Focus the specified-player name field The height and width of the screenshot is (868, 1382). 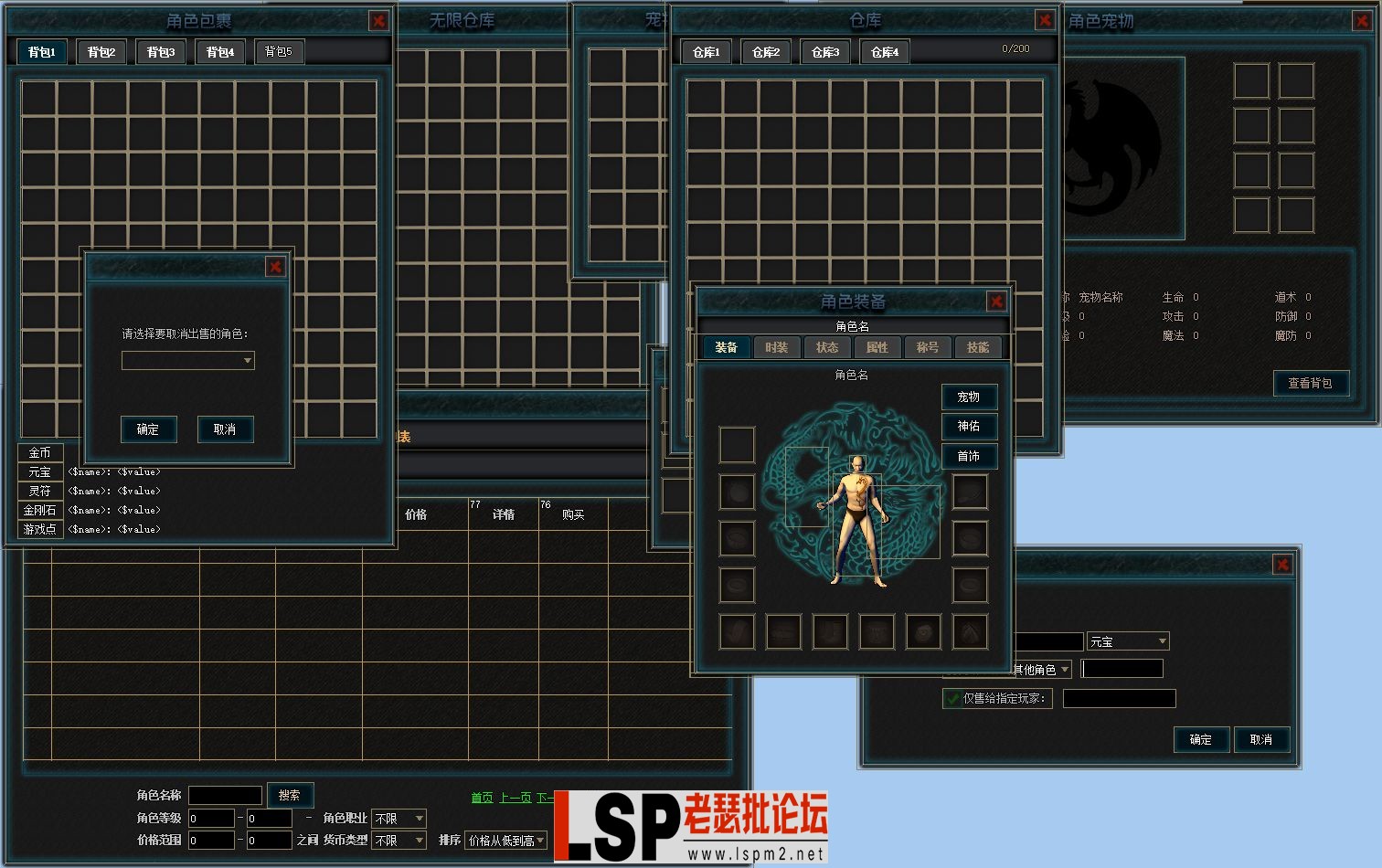(1120, 698)
